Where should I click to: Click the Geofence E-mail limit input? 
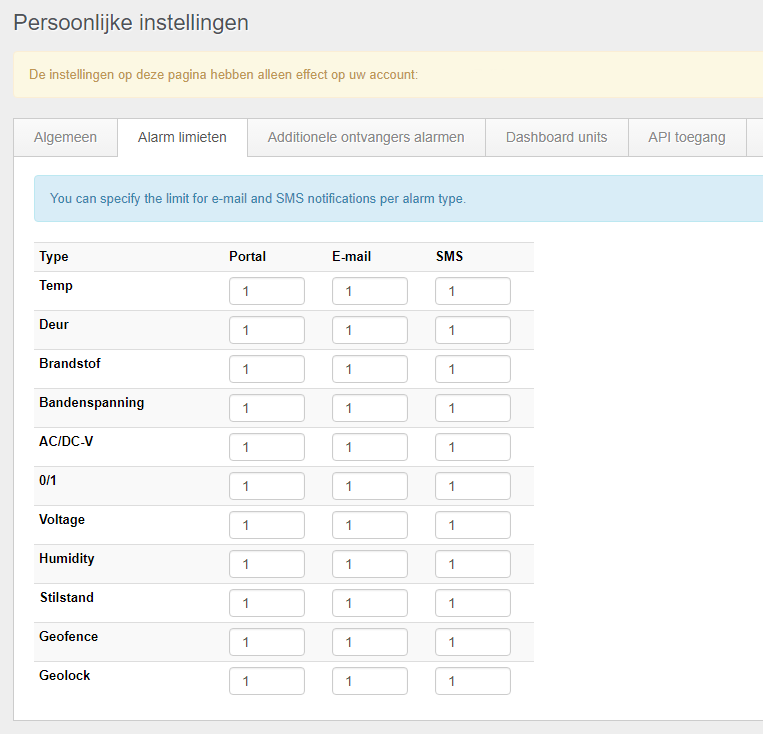click(x=370, y=642)
